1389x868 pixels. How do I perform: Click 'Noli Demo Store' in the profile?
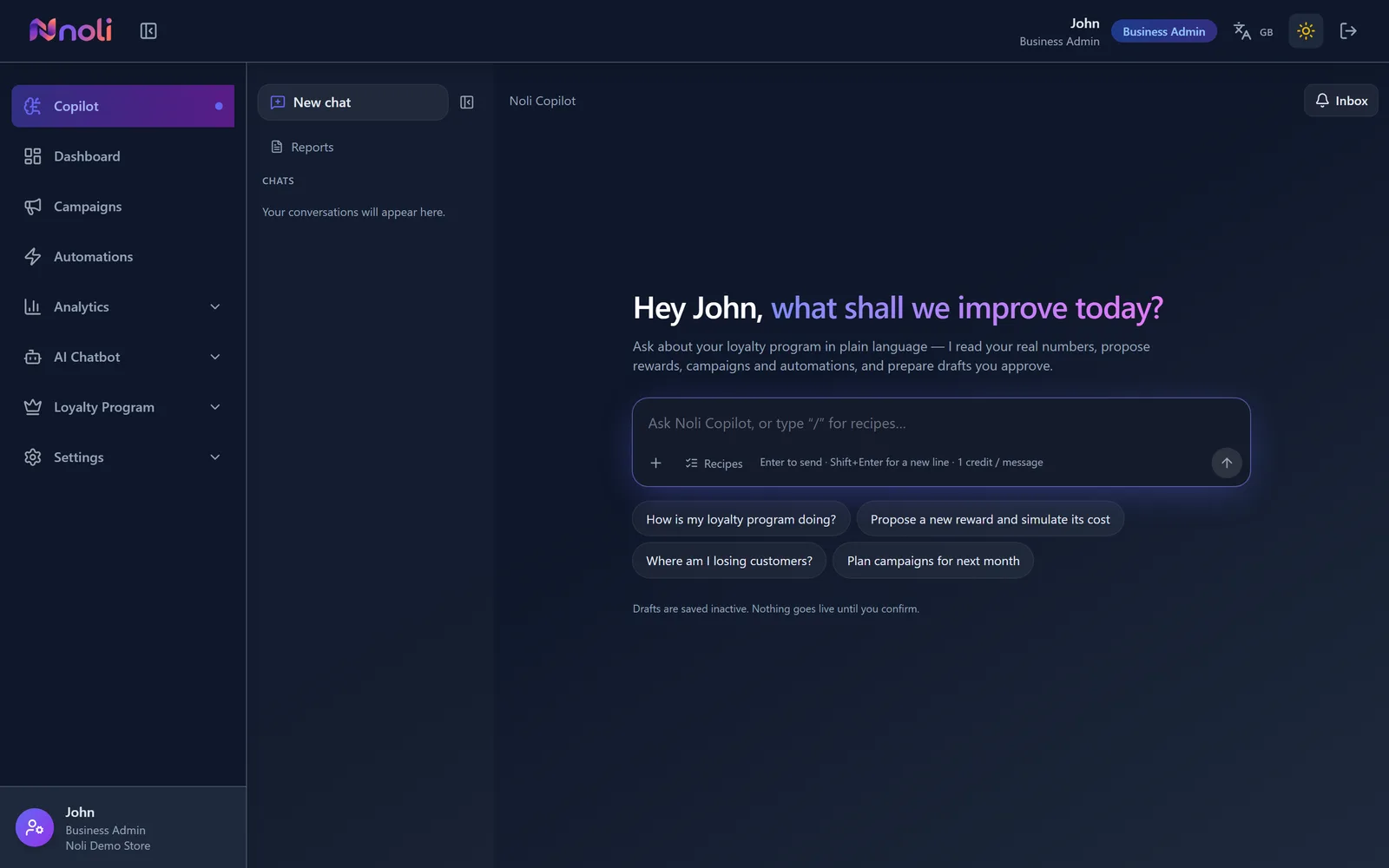[108, 845]
